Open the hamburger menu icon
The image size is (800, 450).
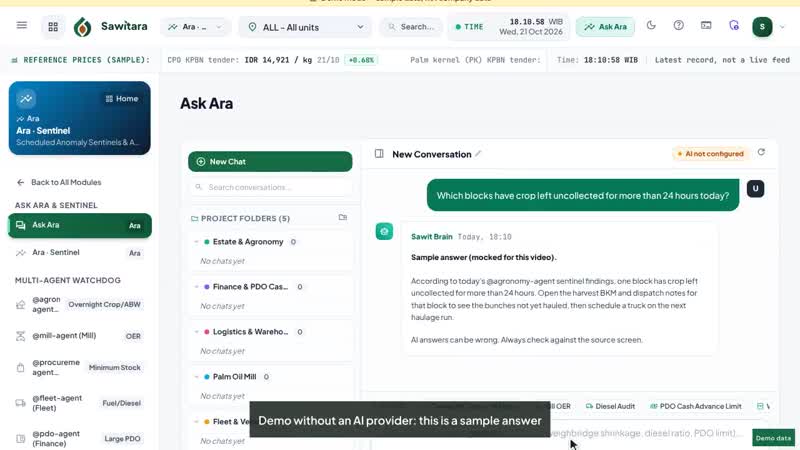point(21,25)
